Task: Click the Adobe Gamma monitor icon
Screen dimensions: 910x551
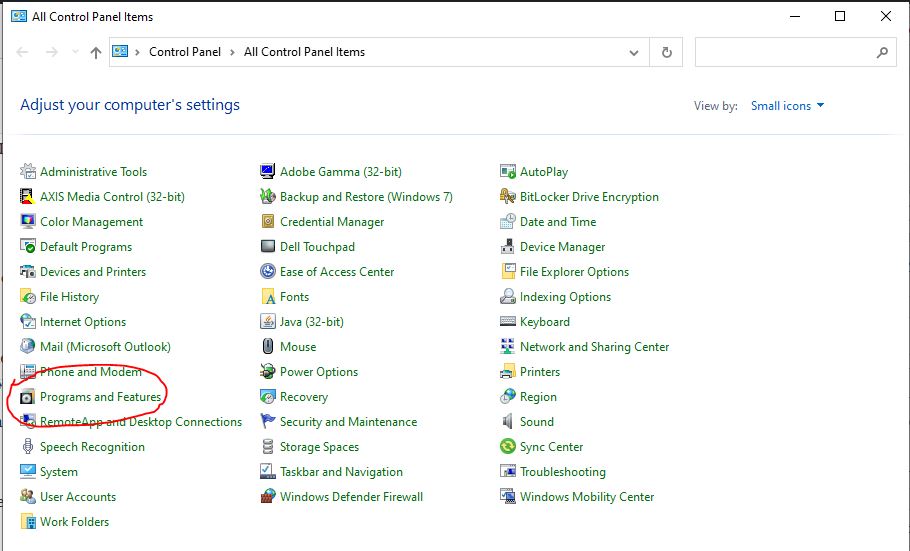Action: [x=268, y=171]
